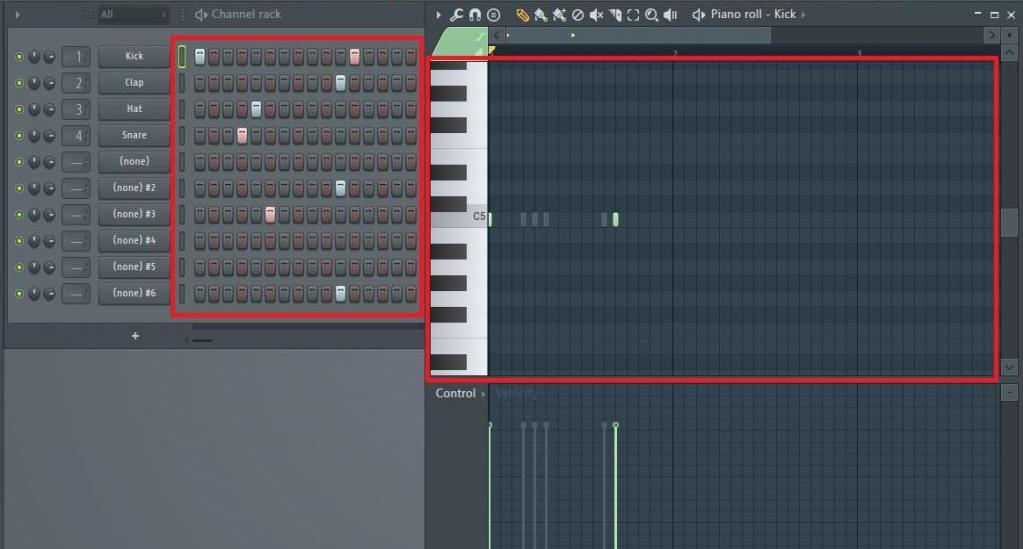The image size is (1023, 549).
Task: Open the Stamp chord tool menu
Action: coord(494,14)
